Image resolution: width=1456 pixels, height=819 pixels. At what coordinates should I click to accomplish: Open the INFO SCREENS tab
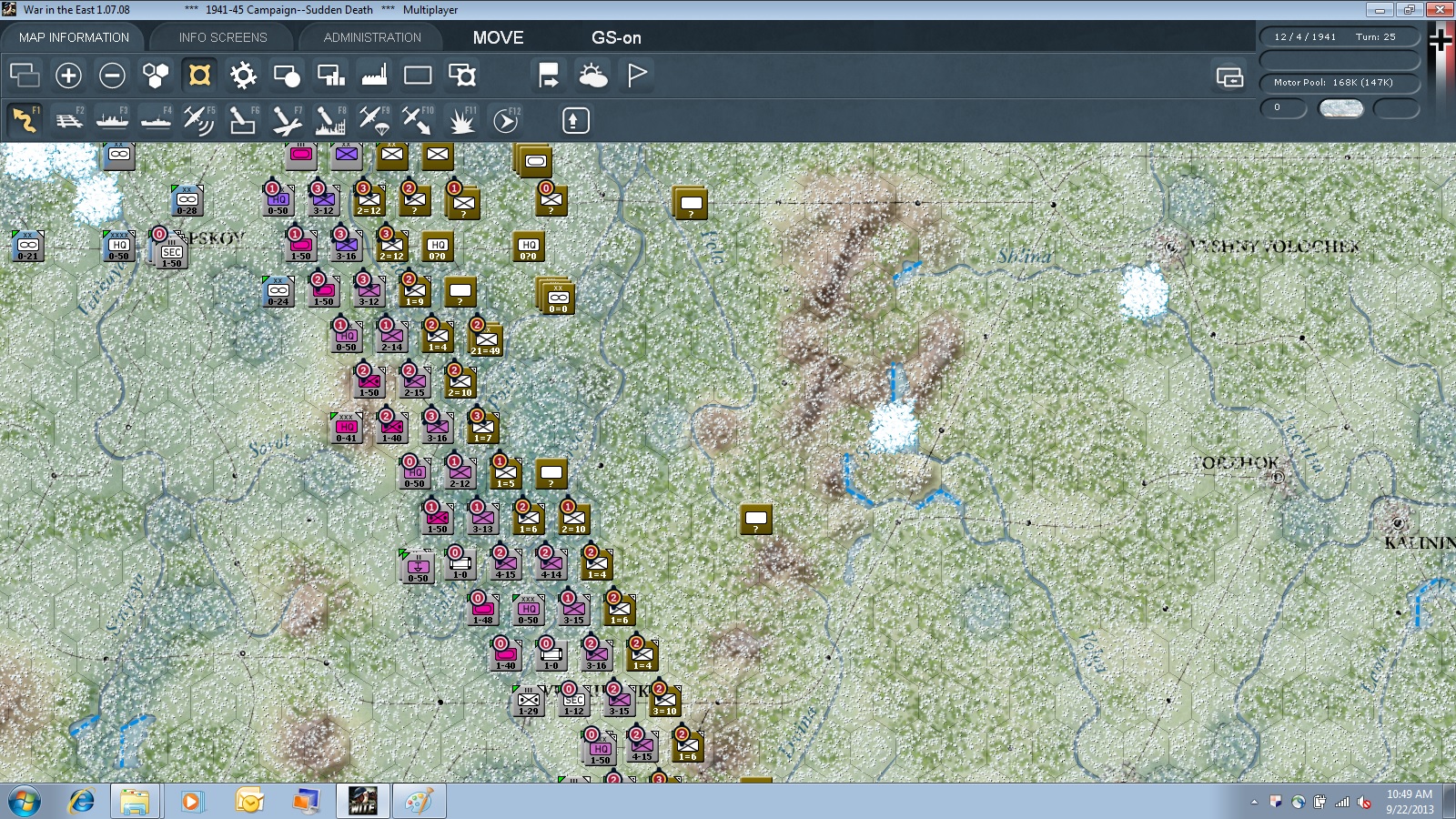[223, 37]
